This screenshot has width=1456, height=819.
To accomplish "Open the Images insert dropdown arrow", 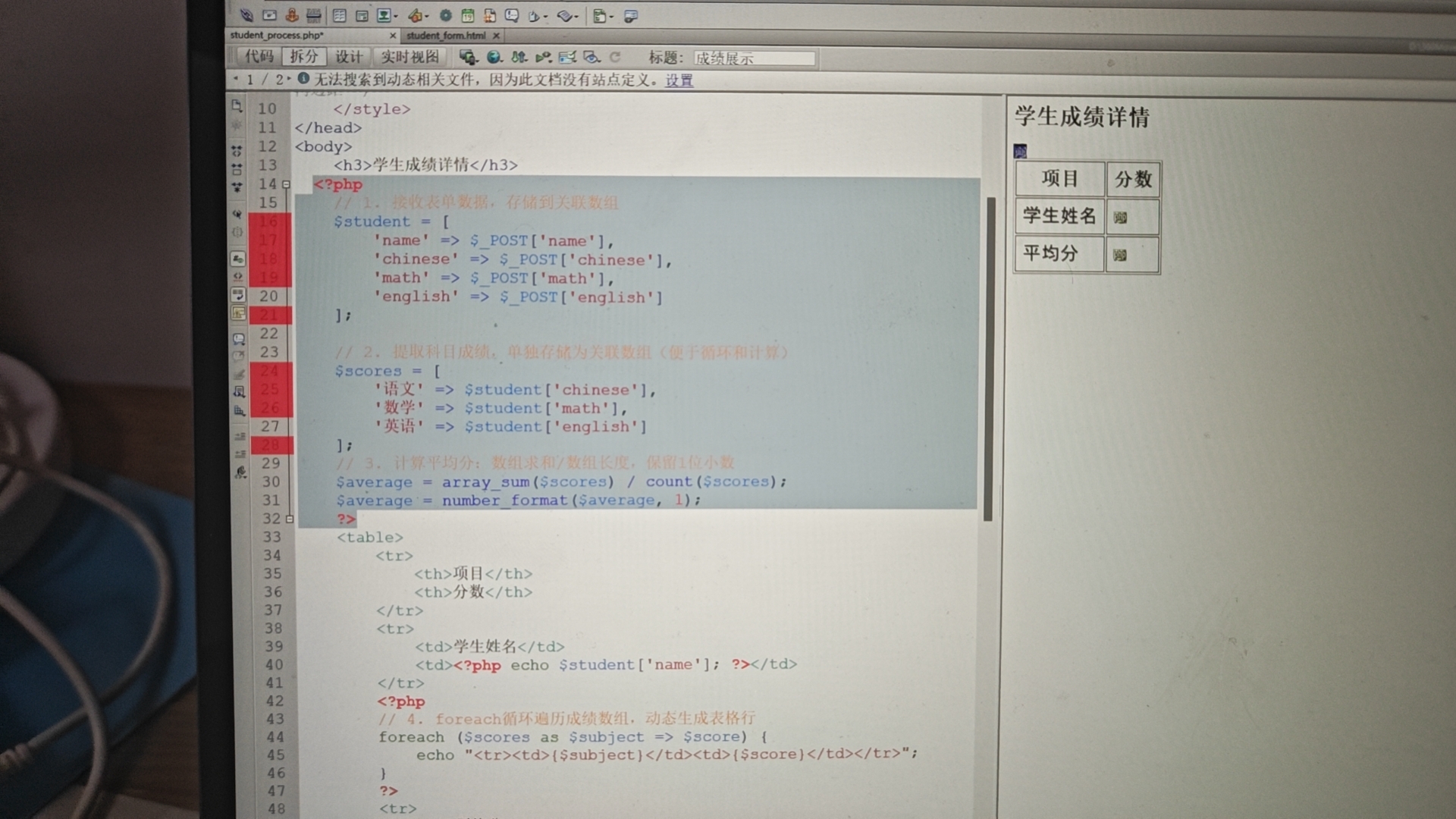I will (x=396, y=15).
